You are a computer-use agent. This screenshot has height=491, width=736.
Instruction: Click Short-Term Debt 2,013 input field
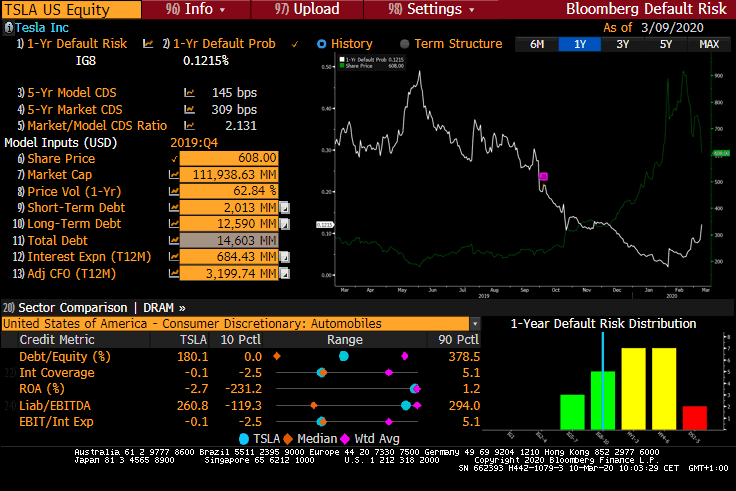(x=229, y=207)
